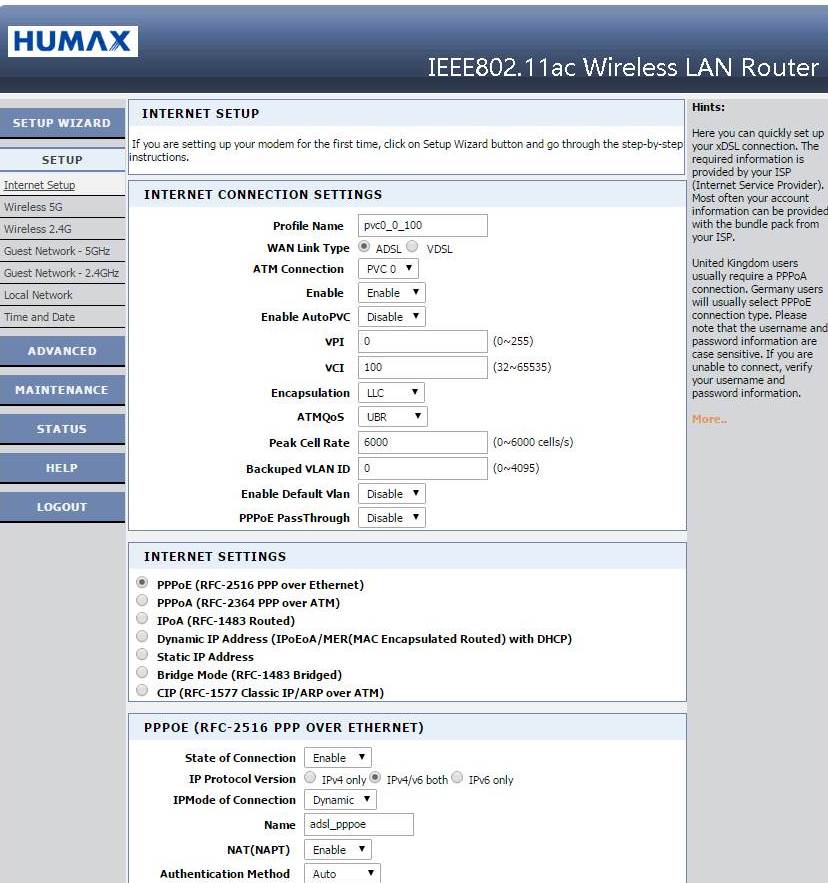The height and width of the screenshot is (883, 828).
Task: Open the Maintenance menu
Action: pos(62,390)
